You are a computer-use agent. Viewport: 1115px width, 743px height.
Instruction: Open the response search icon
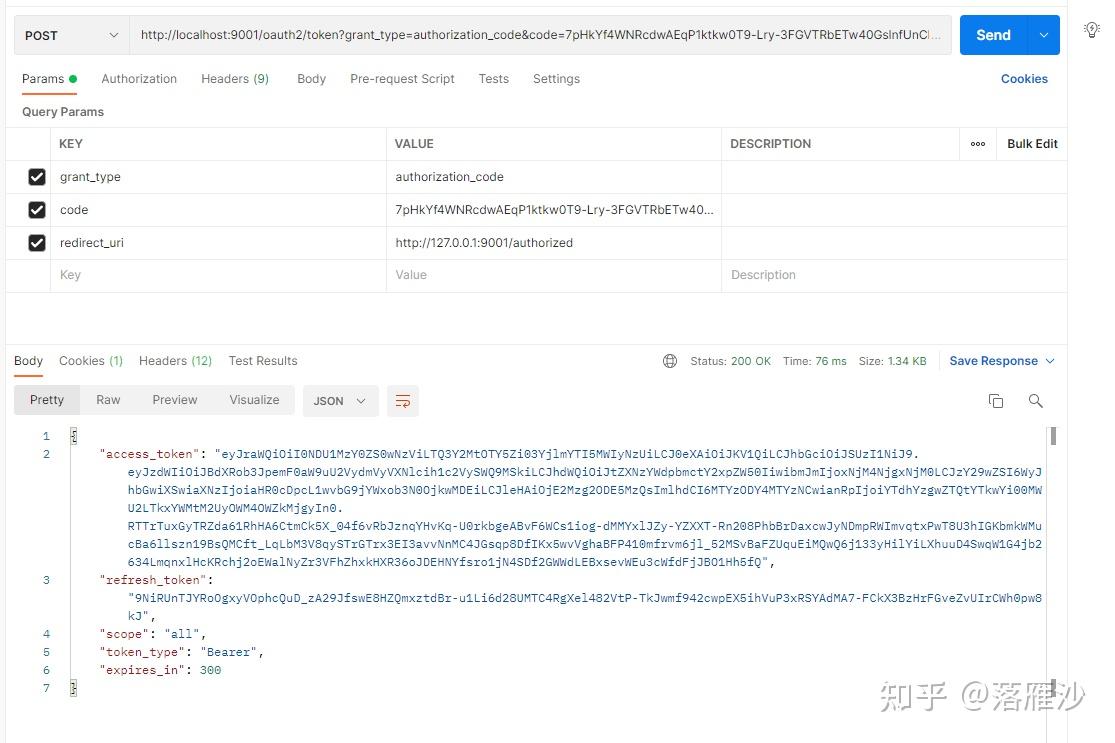(x=1036, y=400)
